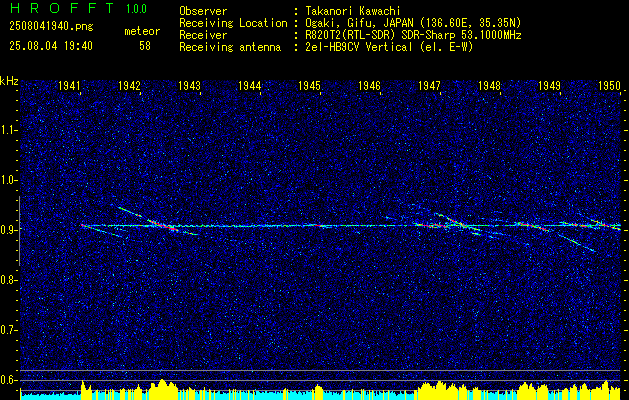Click the HROFFT title text
629x400 pixels.
point(63,8)
